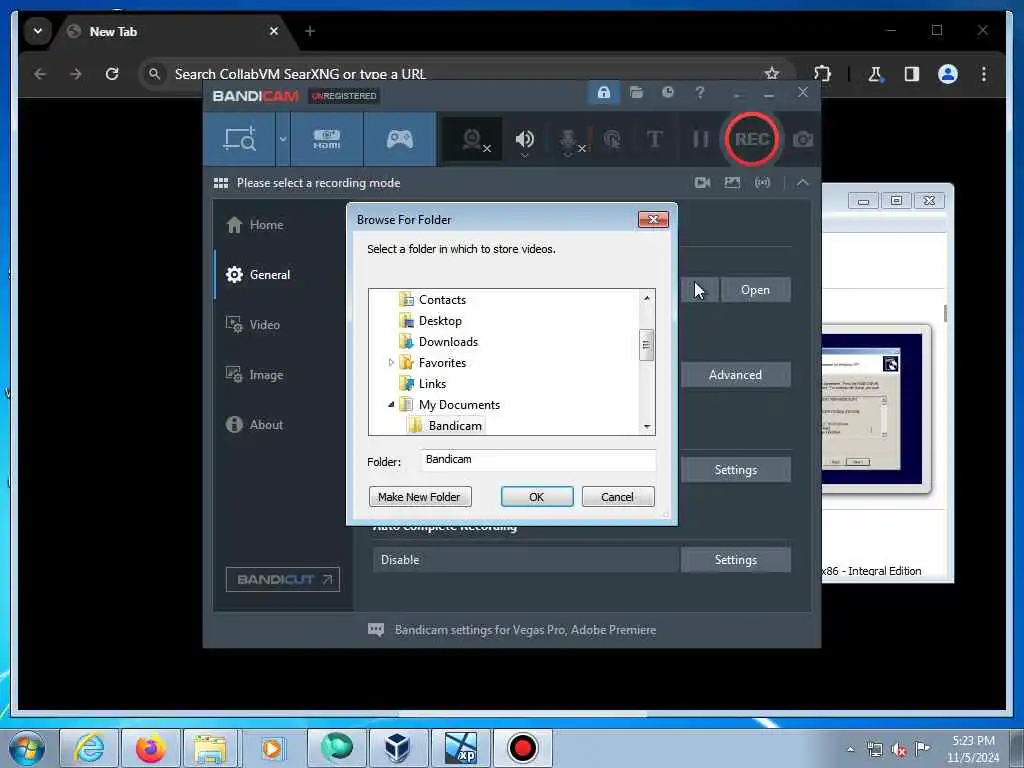Start recording with the REC button
The image size is (1024, 768).
(752, 139)
